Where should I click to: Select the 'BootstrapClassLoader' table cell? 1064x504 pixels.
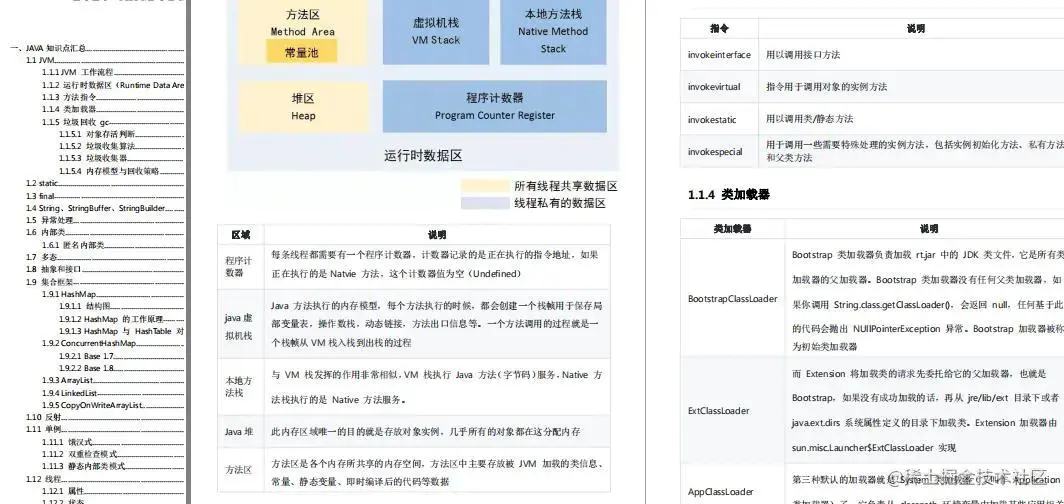click(733, 298)
